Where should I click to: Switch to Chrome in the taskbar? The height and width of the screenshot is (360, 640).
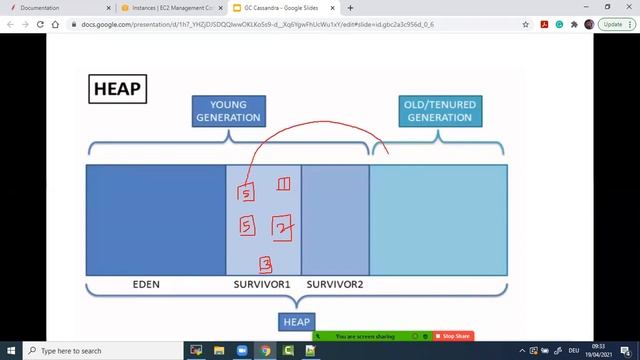coord(265,351)
